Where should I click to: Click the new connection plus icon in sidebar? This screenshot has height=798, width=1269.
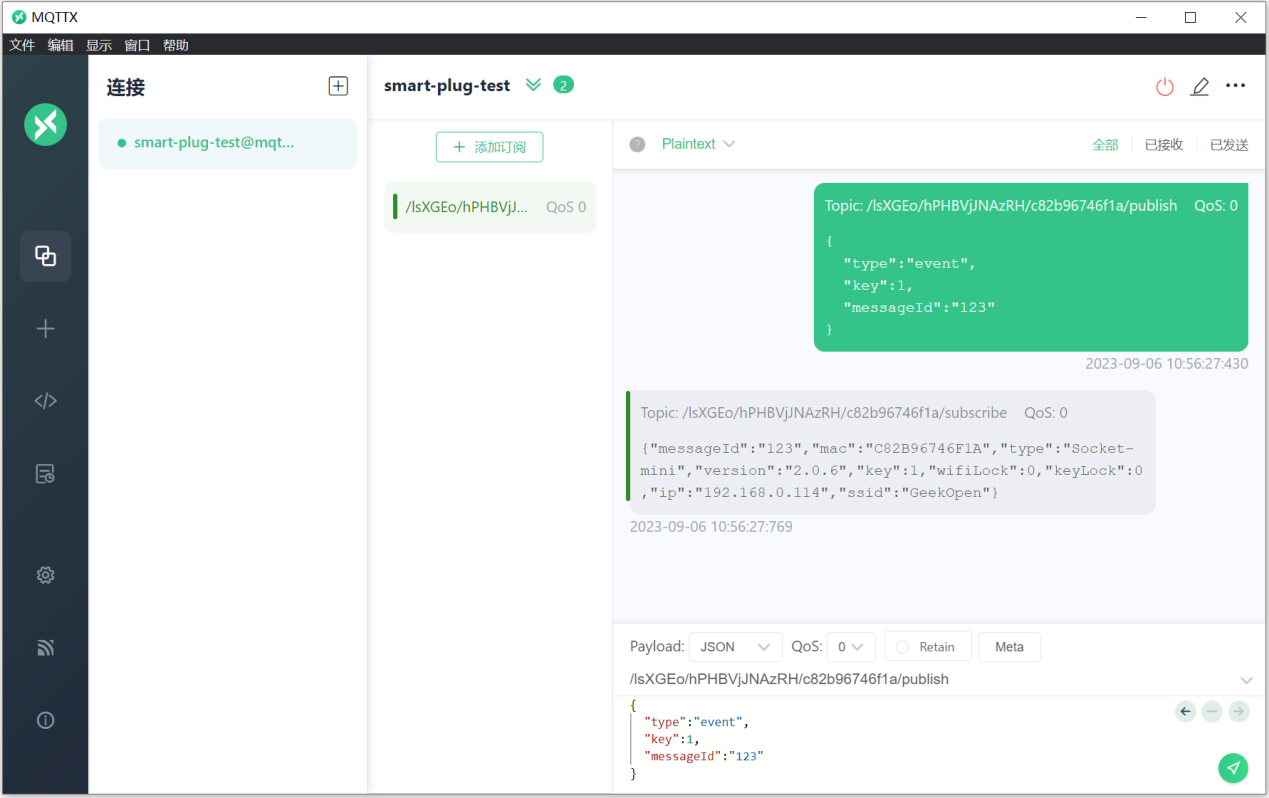[x=45, y=329]
